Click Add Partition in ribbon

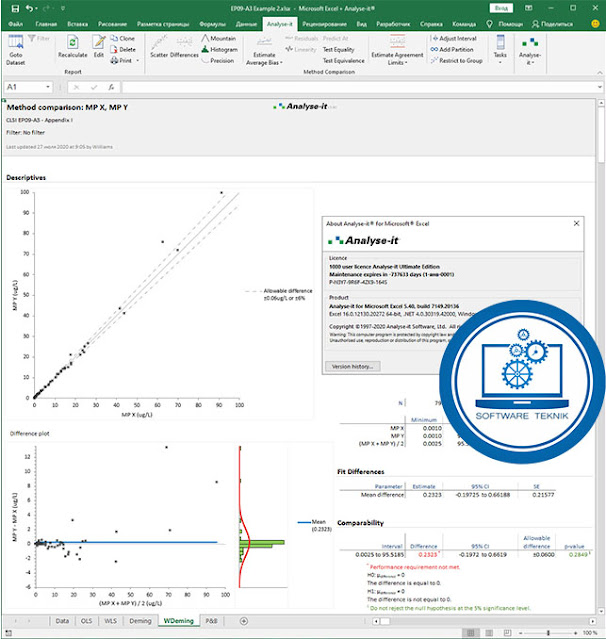[452, 49]
